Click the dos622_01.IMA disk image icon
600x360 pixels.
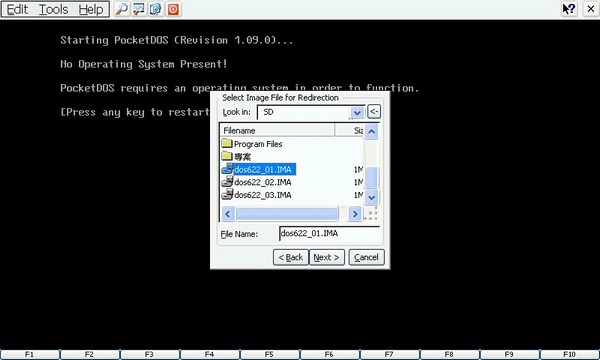click(x=227, y=169)
